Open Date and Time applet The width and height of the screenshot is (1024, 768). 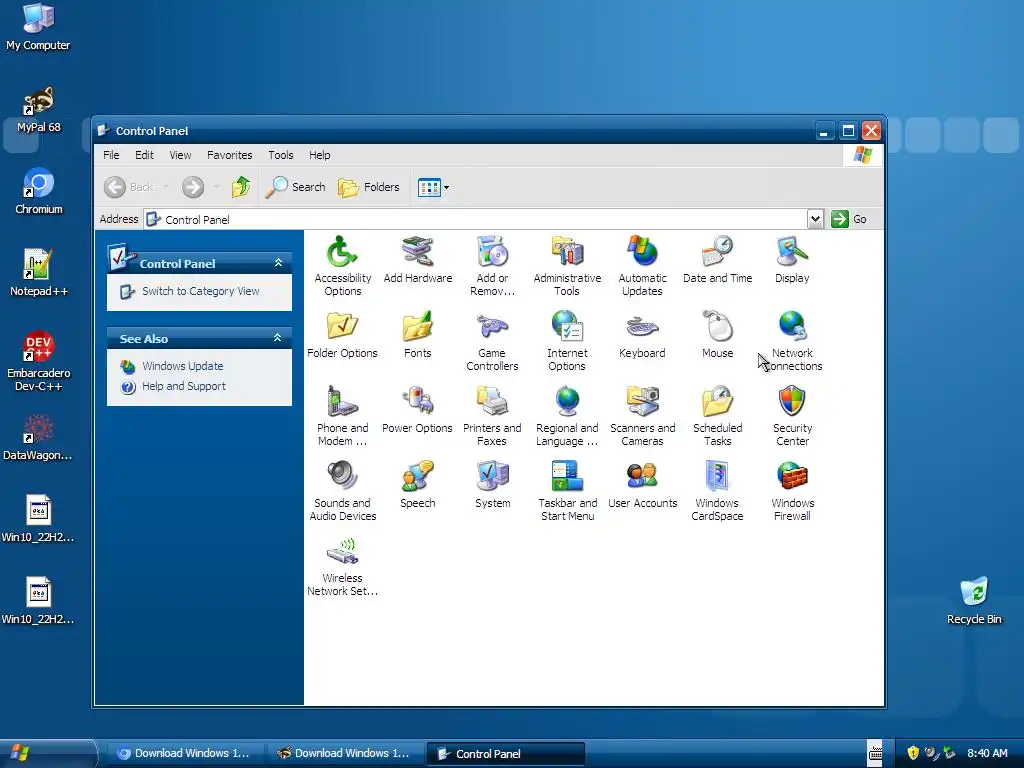[717, 259]
